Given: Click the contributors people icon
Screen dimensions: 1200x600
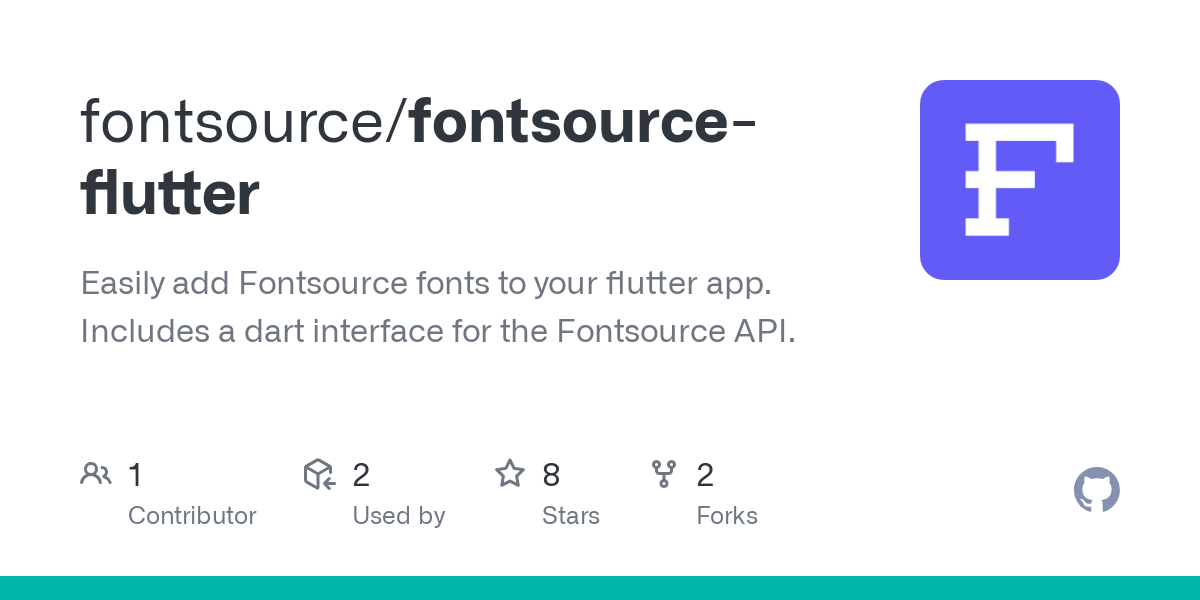Looking at the screenshot, I should pos(96,474).
